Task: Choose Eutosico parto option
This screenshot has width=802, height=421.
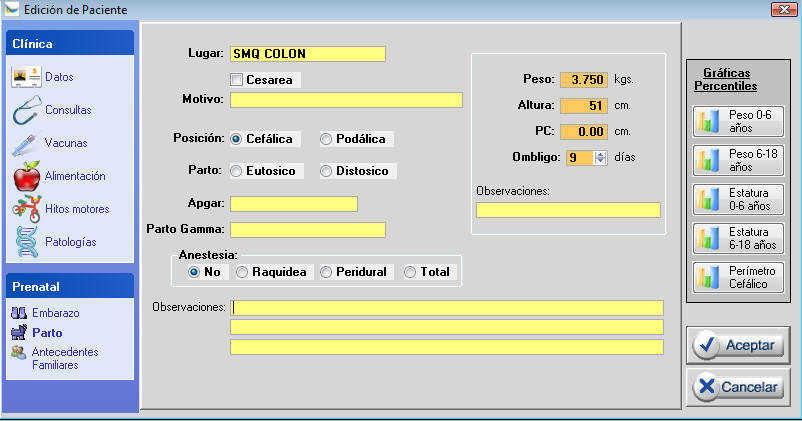Action: tap(237, 171)
